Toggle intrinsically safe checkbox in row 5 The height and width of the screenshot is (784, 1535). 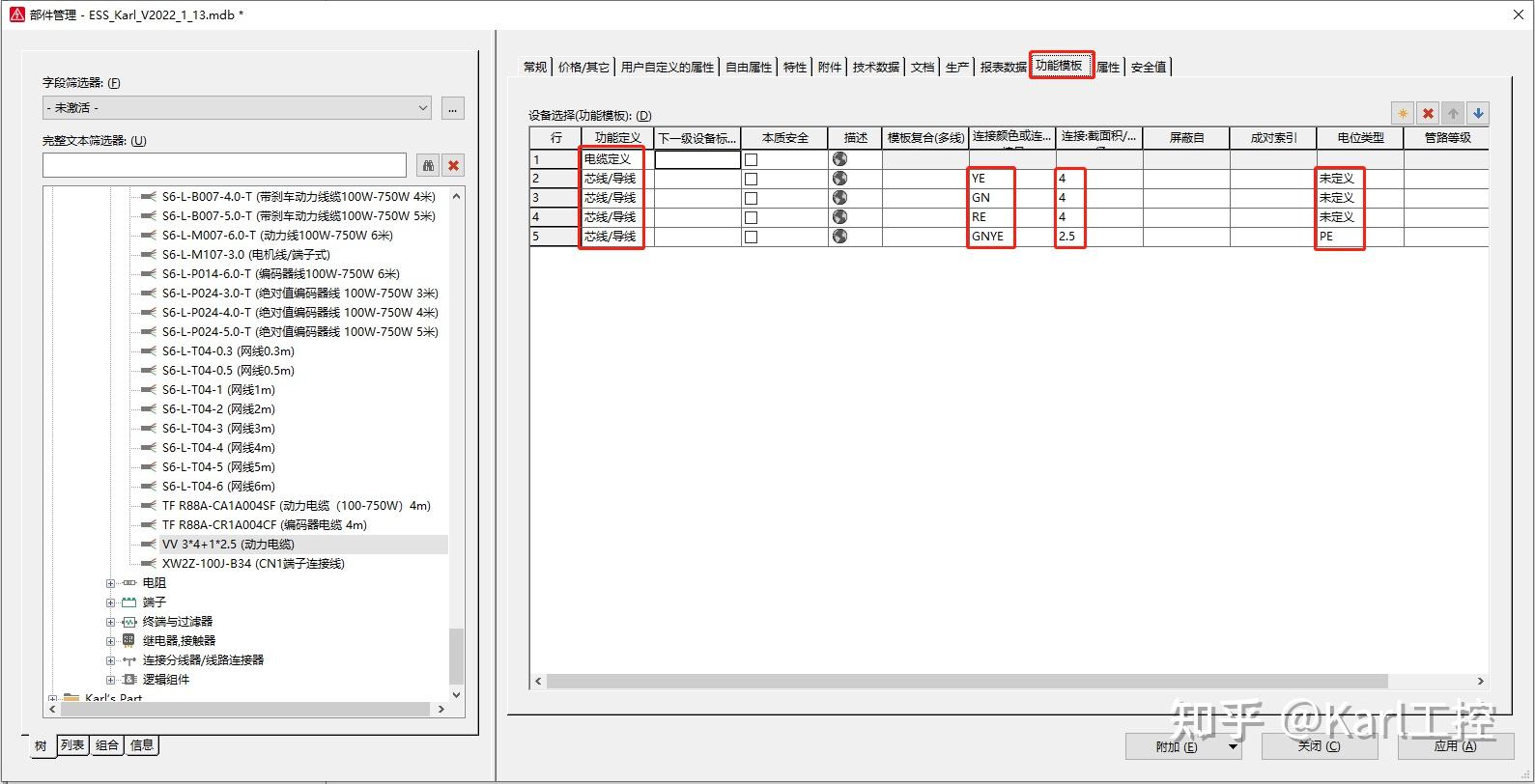pos(751,237)
